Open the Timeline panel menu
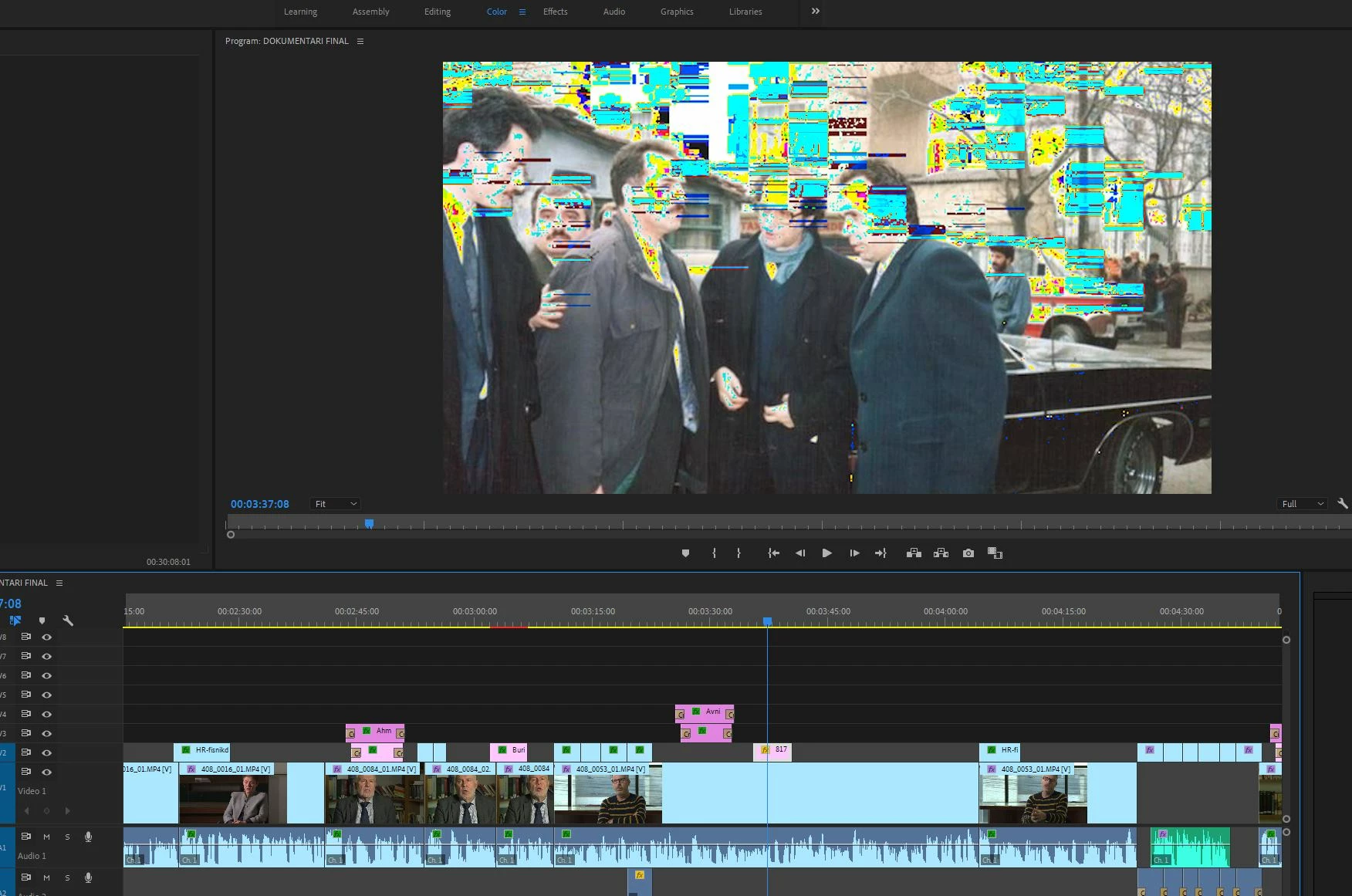1352x896 pixels. pyautogui.click(x=59, y=583)
